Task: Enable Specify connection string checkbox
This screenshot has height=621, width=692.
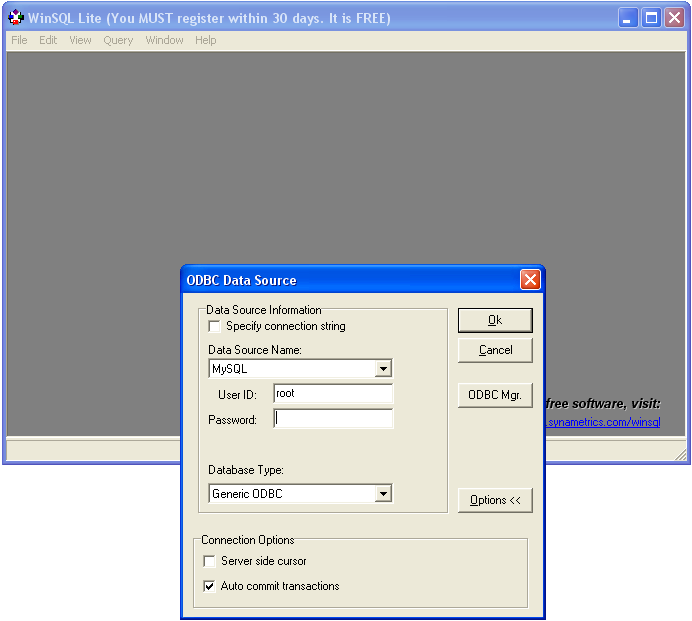Action: tap(214, 326)
